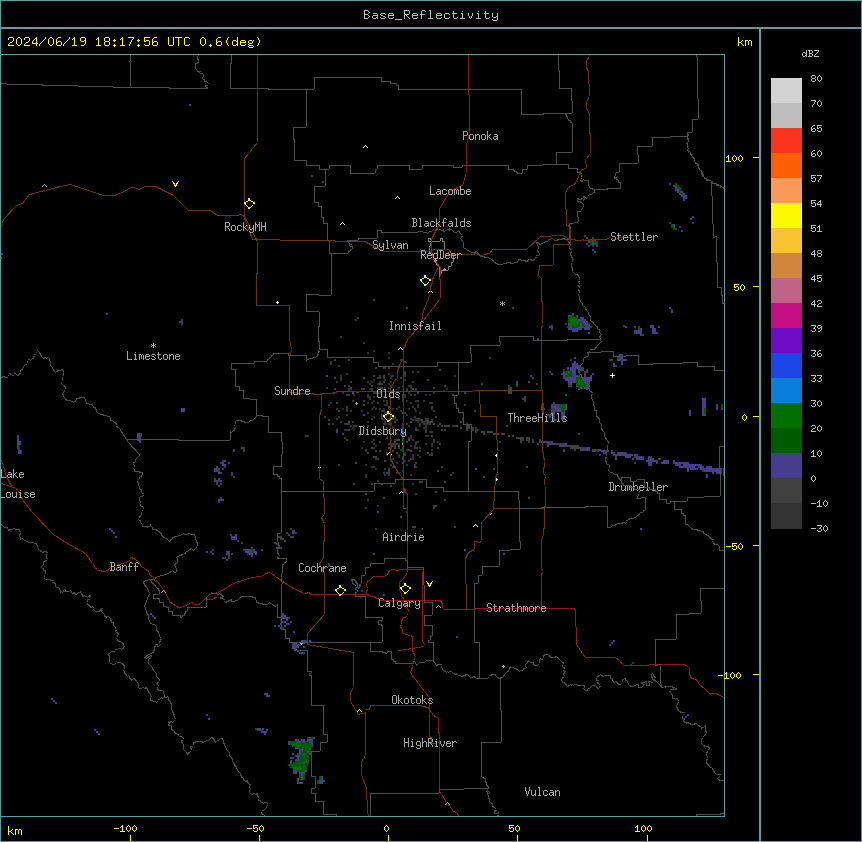Click the yellow diamond marker south of Cochrane
This screenshot has width=862, height=842.
(340, 590)
